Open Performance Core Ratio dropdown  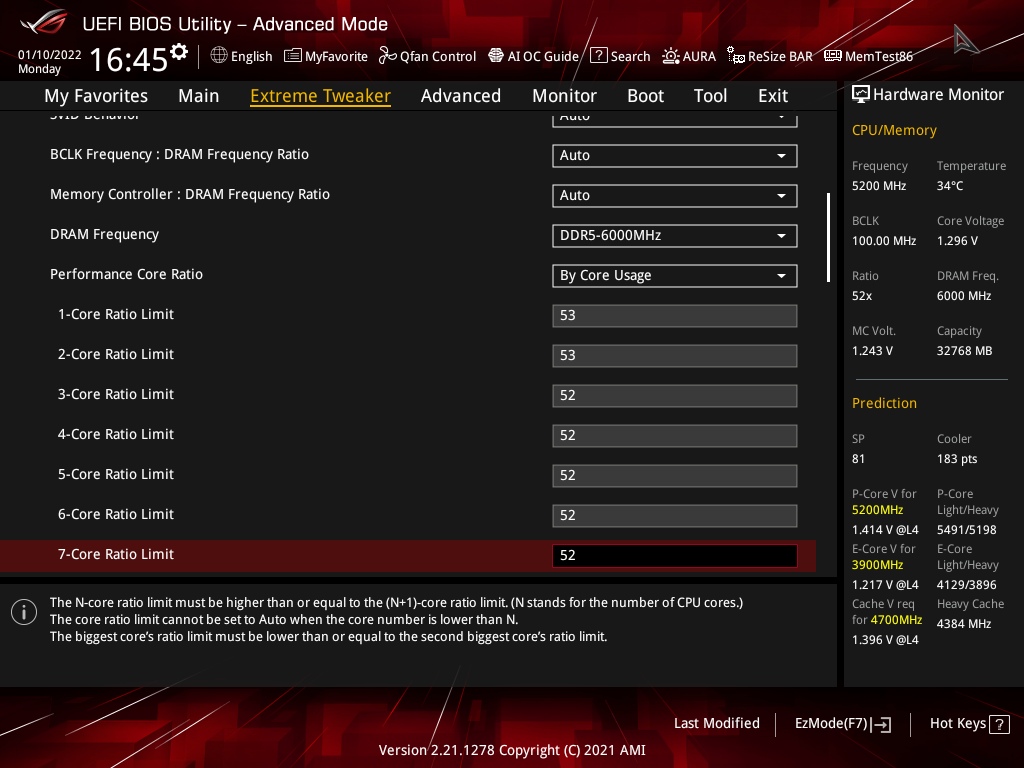pyautogui.click(x=675, y=276)
